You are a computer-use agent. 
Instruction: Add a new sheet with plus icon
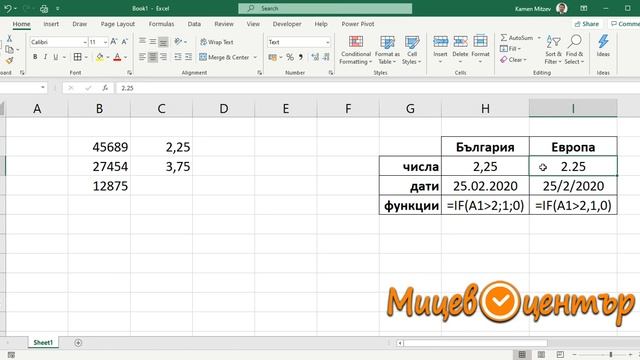[78, 342]
